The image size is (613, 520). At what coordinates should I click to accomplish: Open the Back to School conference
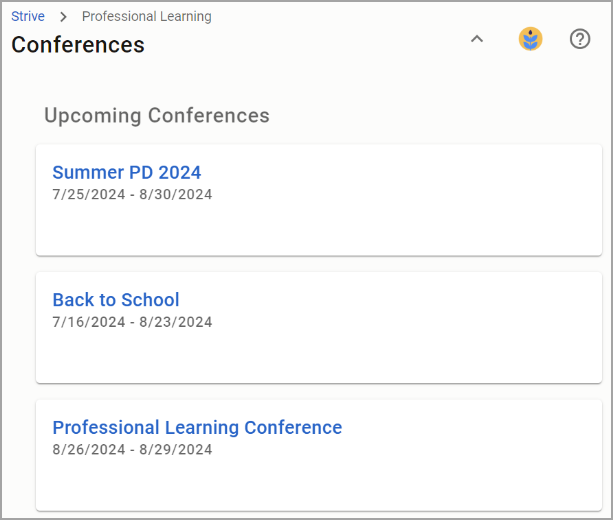pos(116,300)
